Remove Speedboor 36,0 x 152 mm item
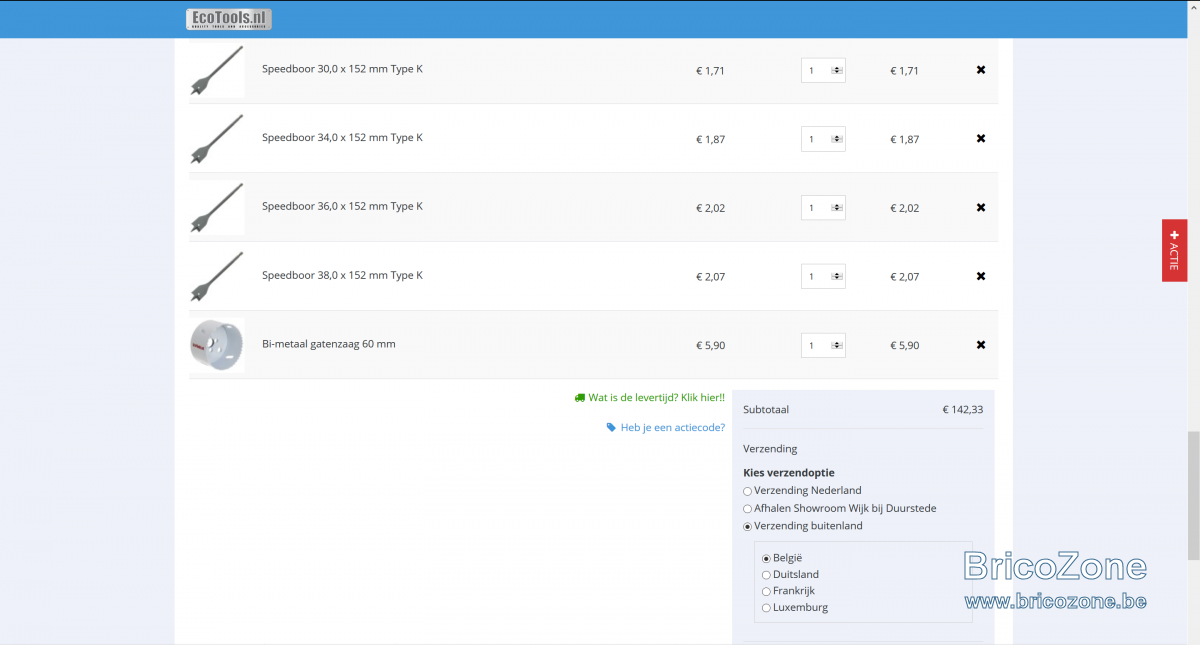This screenshot has width=1200, height=645. (x=981, y=208)
